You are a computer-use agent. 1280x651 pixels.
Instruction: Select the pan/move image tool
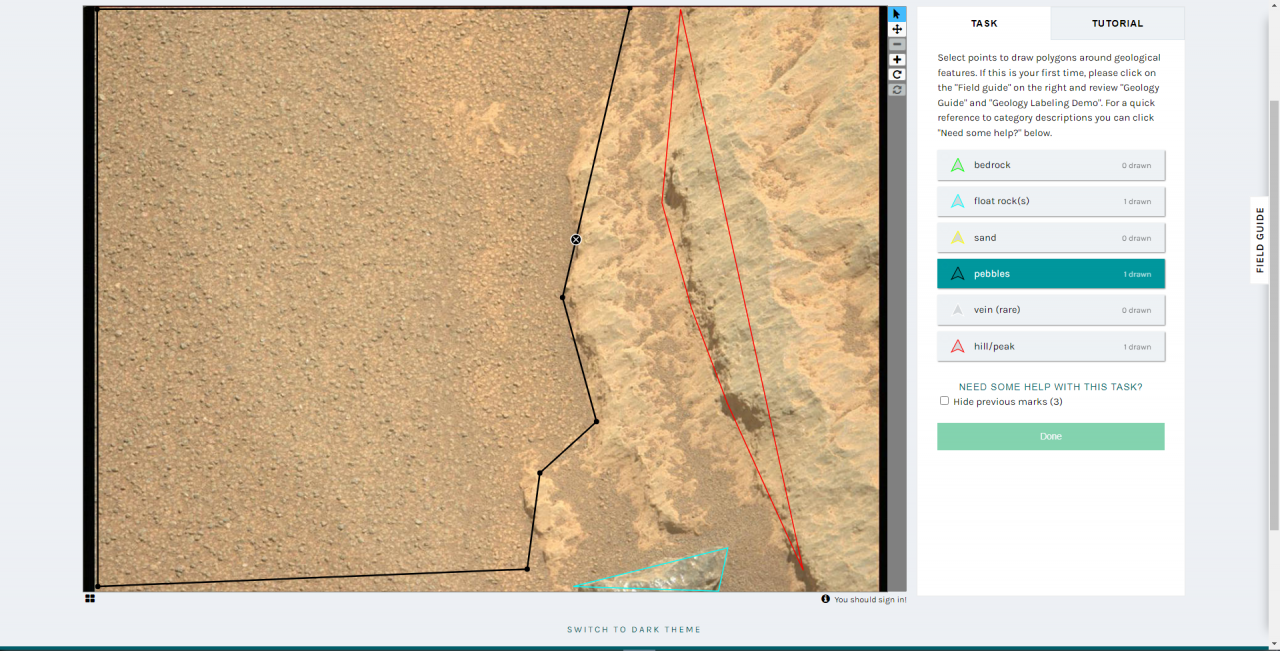click(897, 29)
